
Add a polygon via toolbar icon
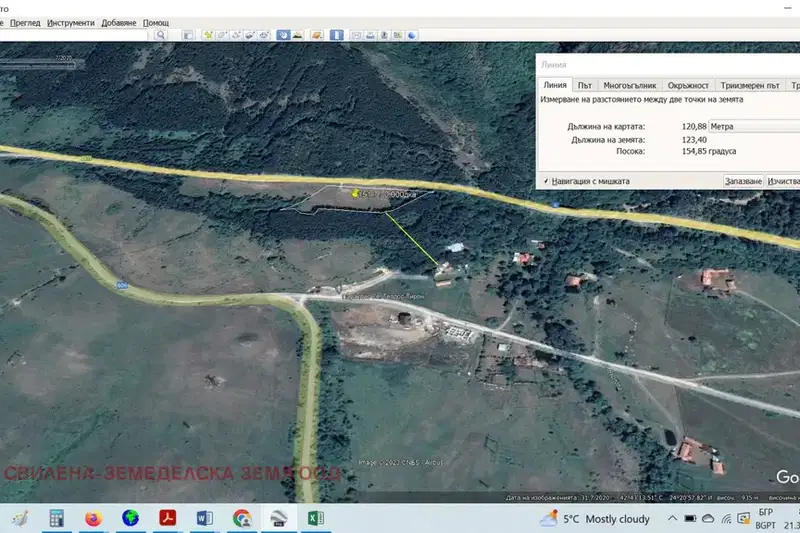point(222,35)
